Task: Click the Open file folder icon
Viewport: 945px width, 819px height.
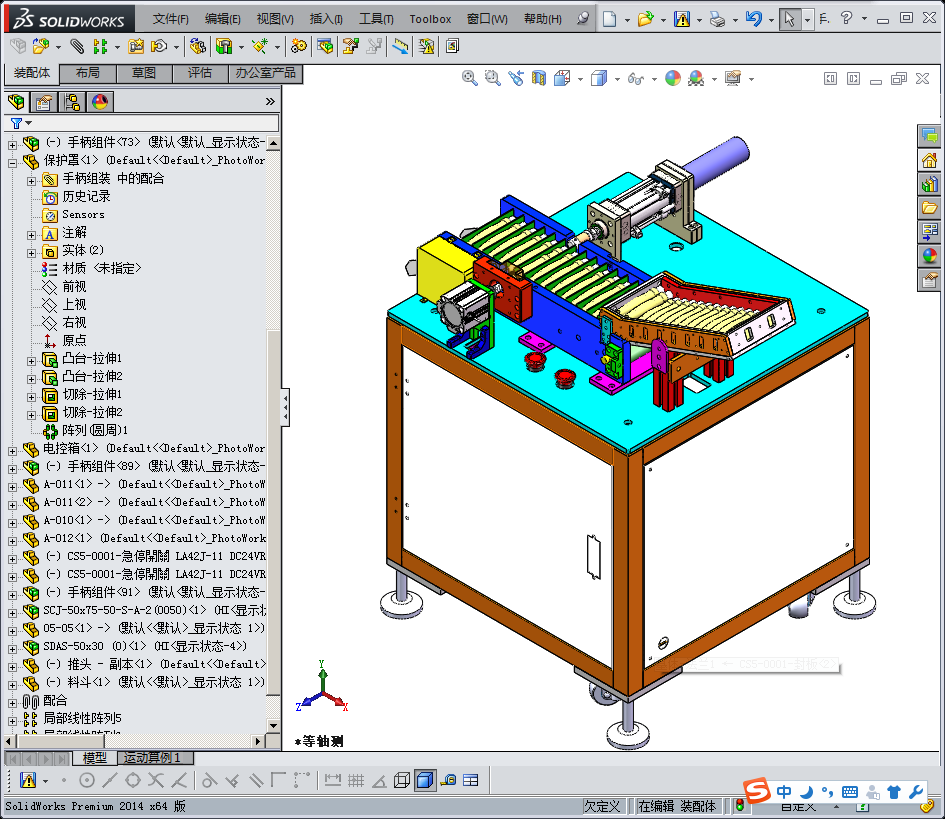Action: click(x=645, y=19)
